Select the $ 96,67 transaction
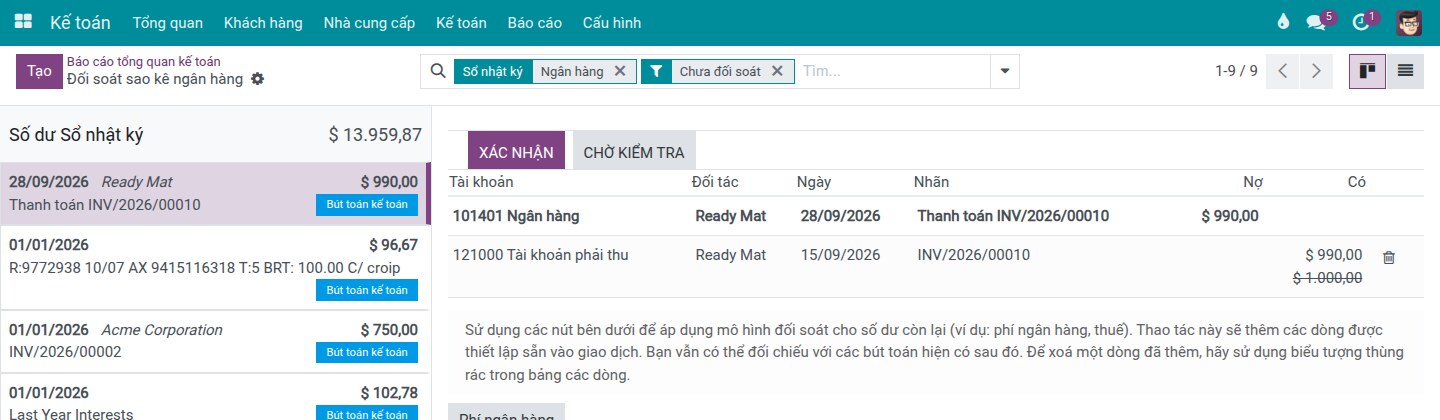The image size is (1440, 420). point(215,267)
